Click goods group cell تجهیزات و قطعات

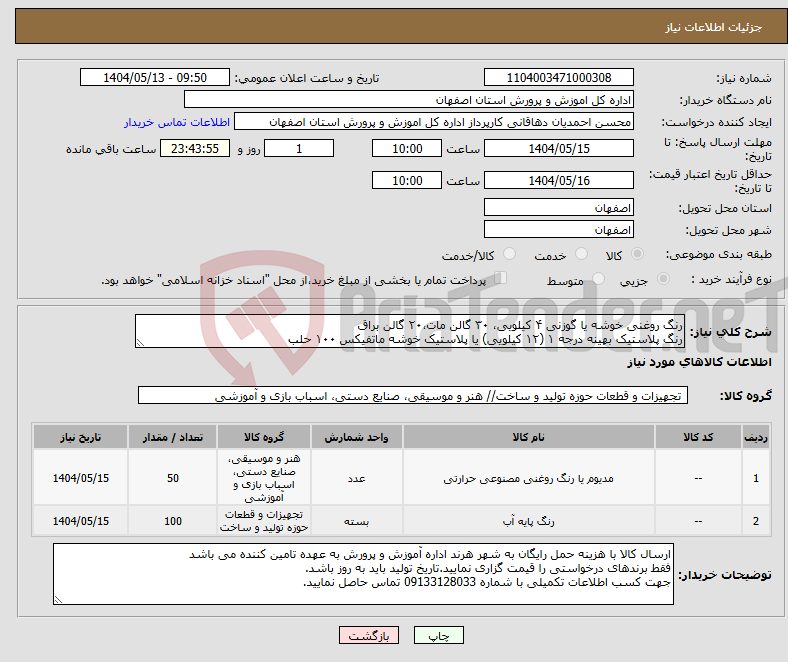coord(264,521)
